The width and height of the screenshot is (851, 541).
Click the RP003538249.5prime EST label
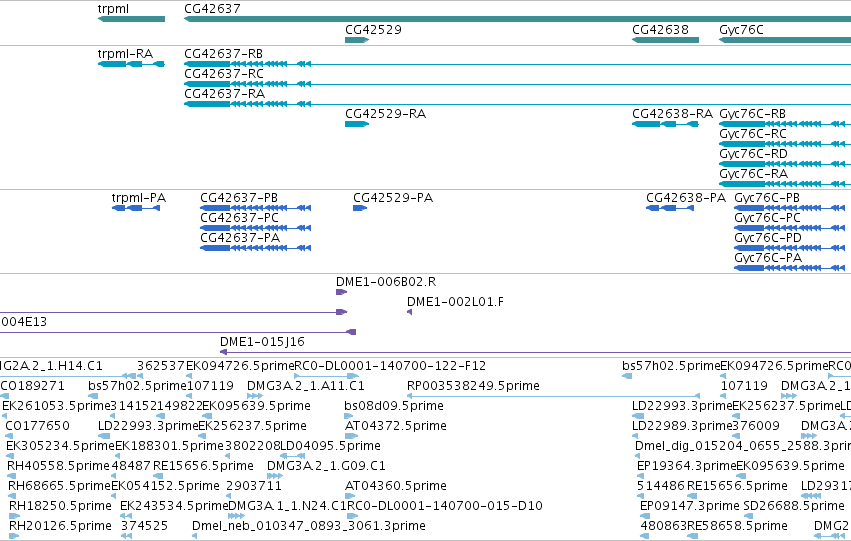tap(473, 386)
